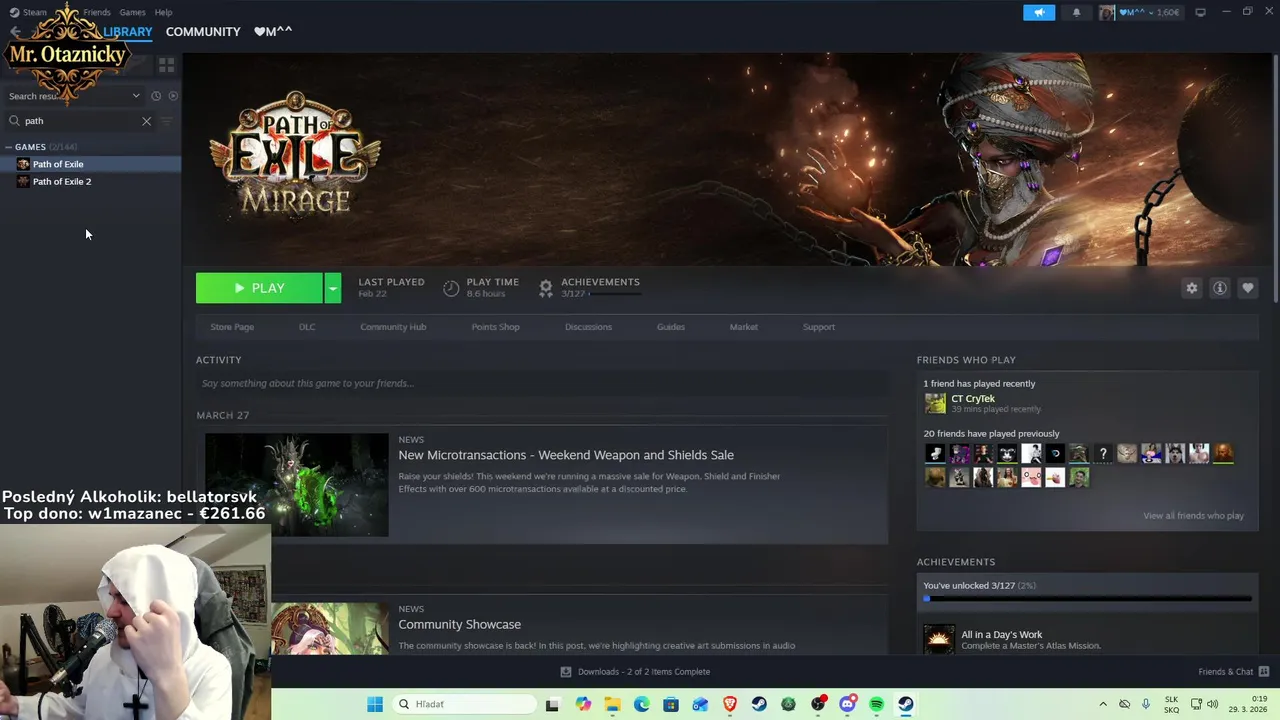Open Weekend Weapon and Shields Sale news
1280x720 pixels.
pyautogui.click(x=566, y=455)
